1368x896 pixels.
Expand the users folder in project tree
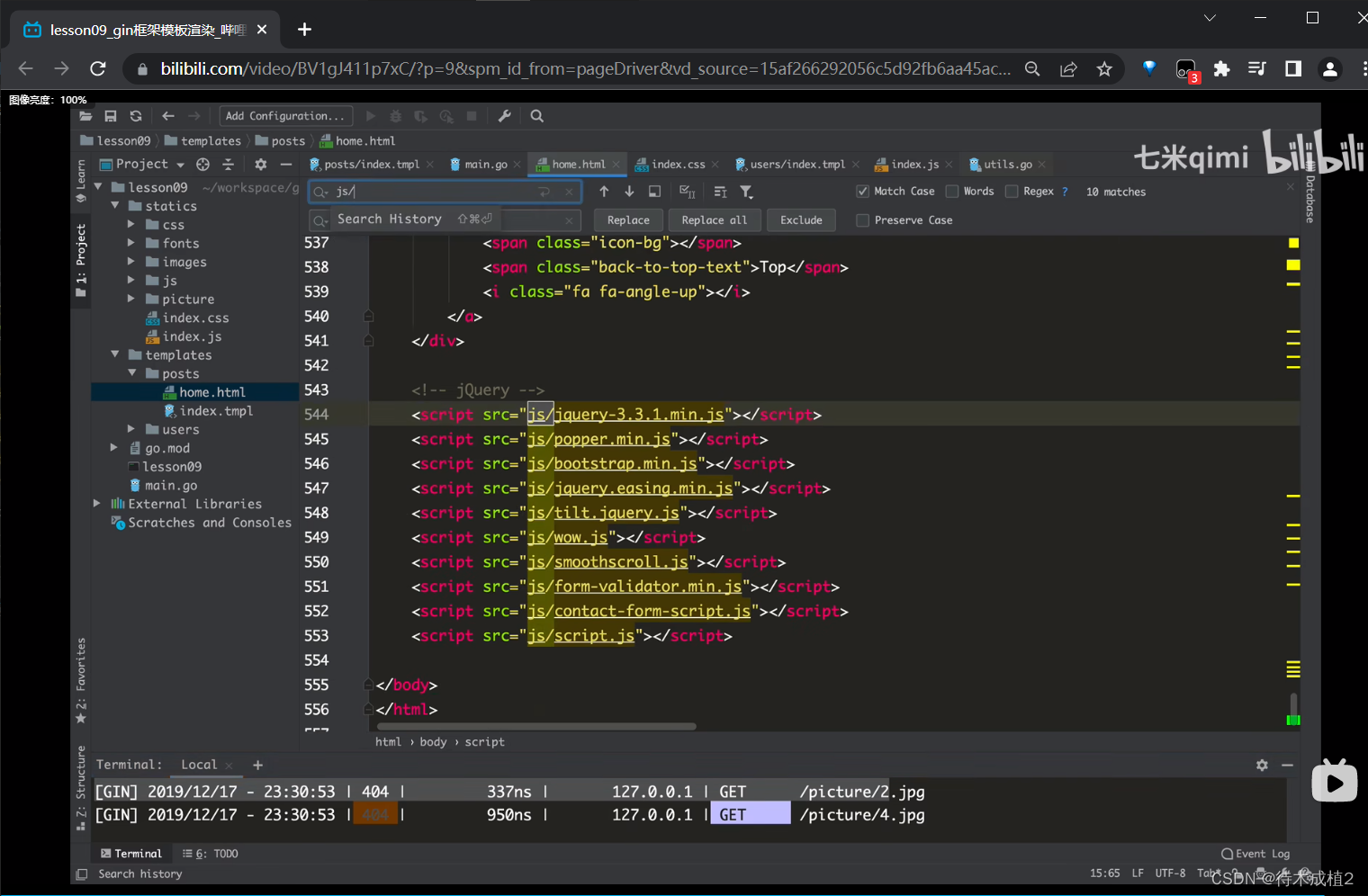coord(131,429)
